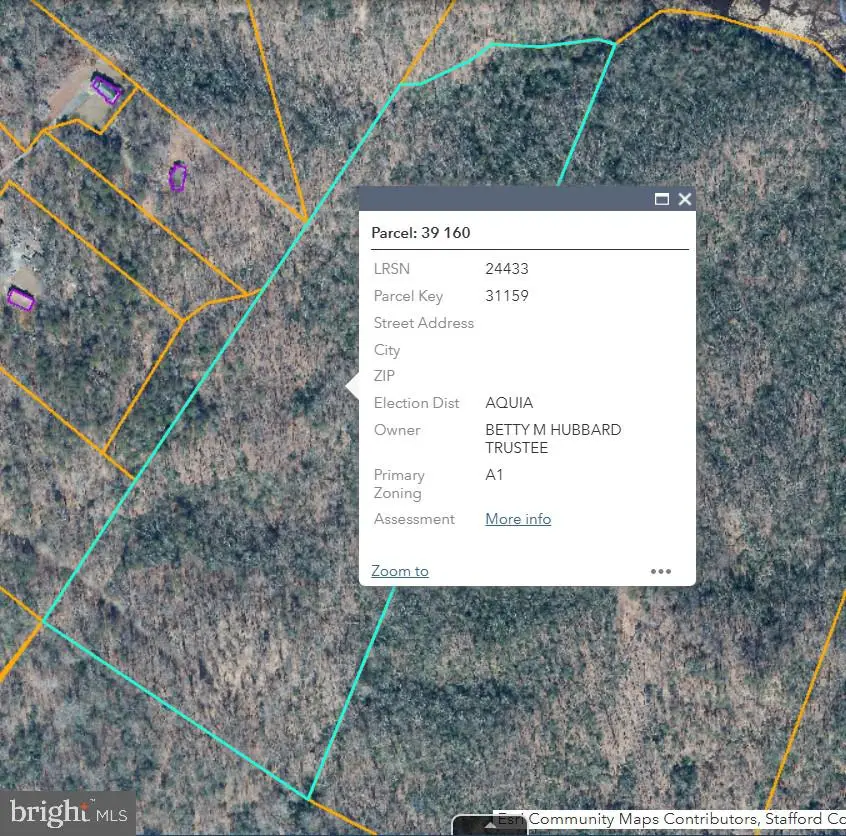
Task: Click the Street Address field label
Action: (423, 323)
